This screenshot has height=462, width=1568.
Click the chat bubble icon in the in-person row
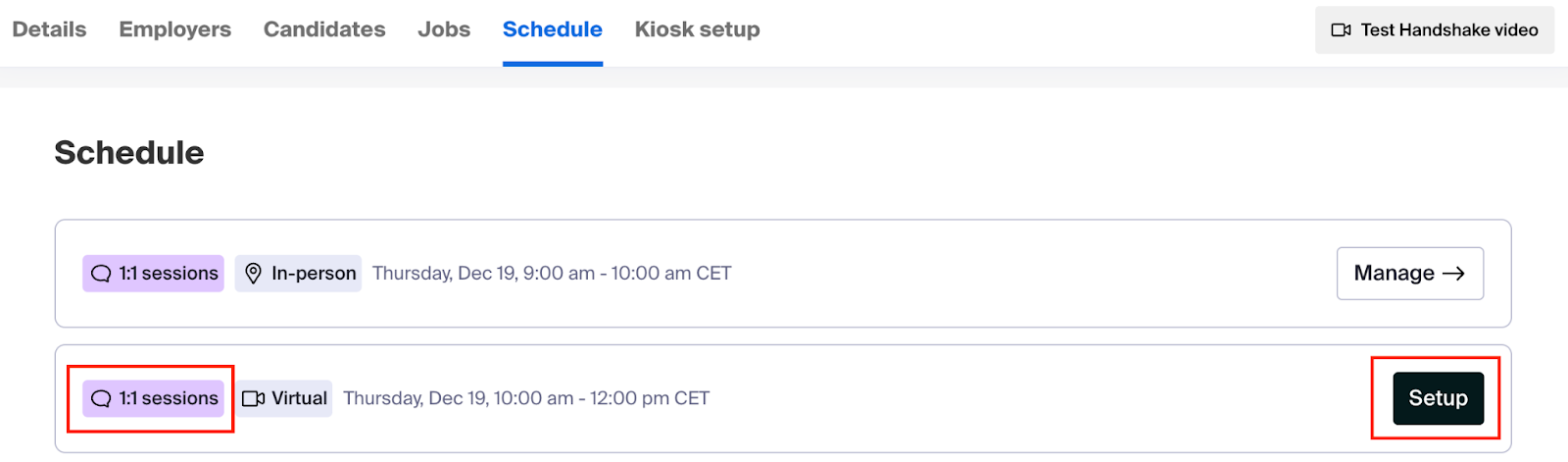tap(101, 274)
